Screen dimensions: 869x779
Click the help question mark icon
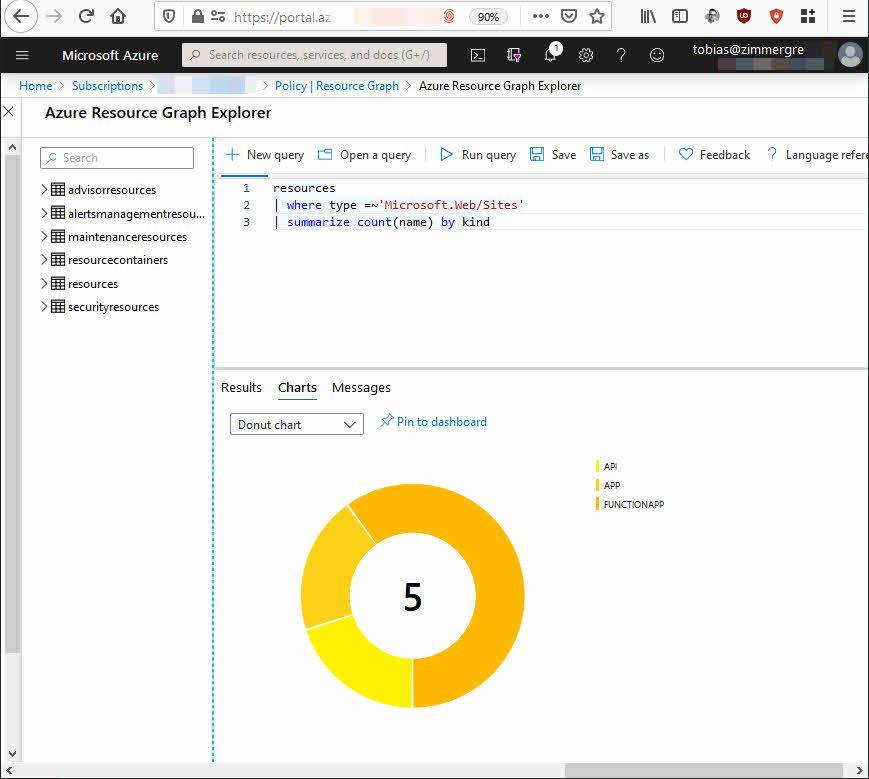point(621,55)
